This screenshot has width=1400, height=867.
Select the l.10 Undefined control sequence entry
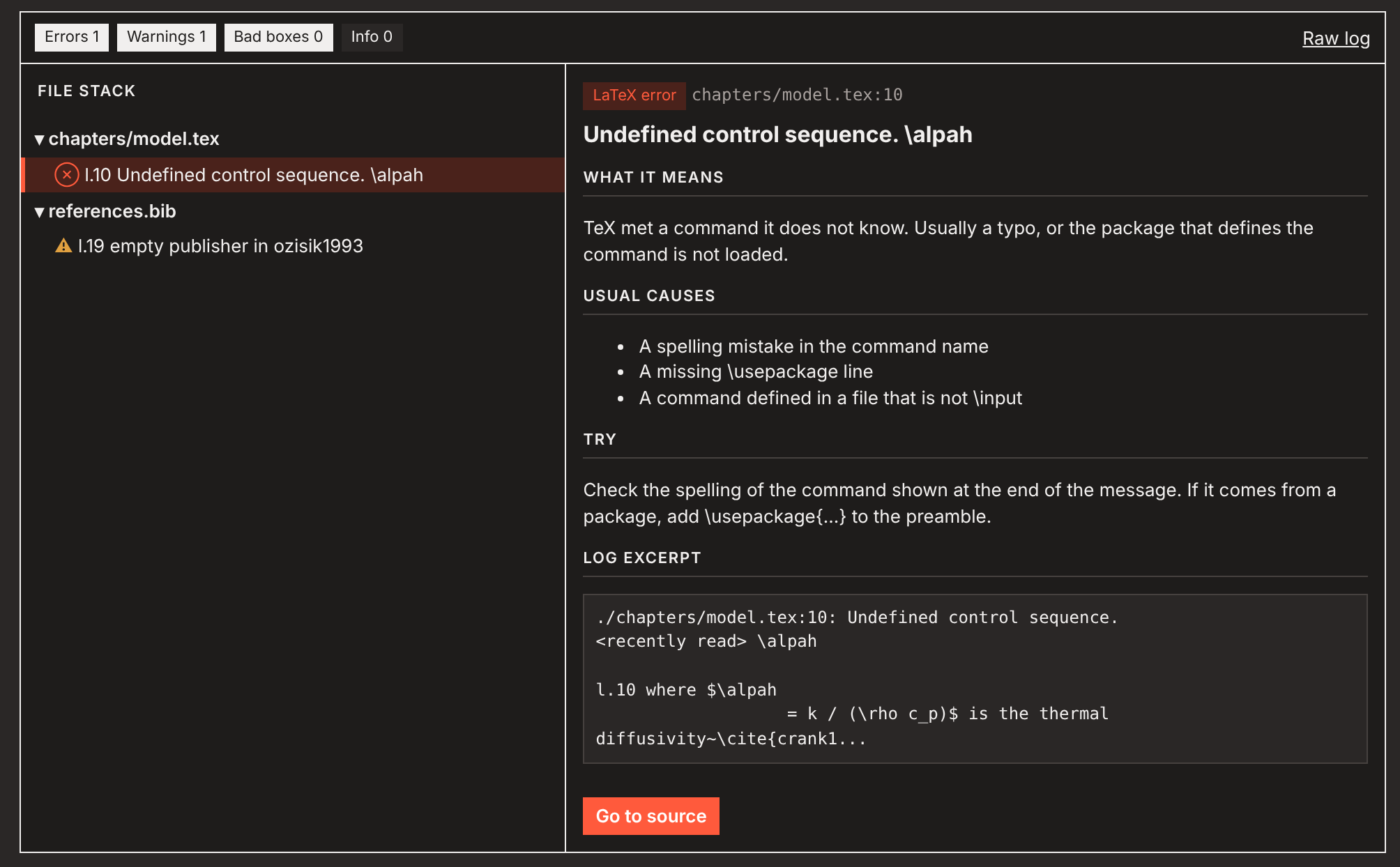pos(293,175)
